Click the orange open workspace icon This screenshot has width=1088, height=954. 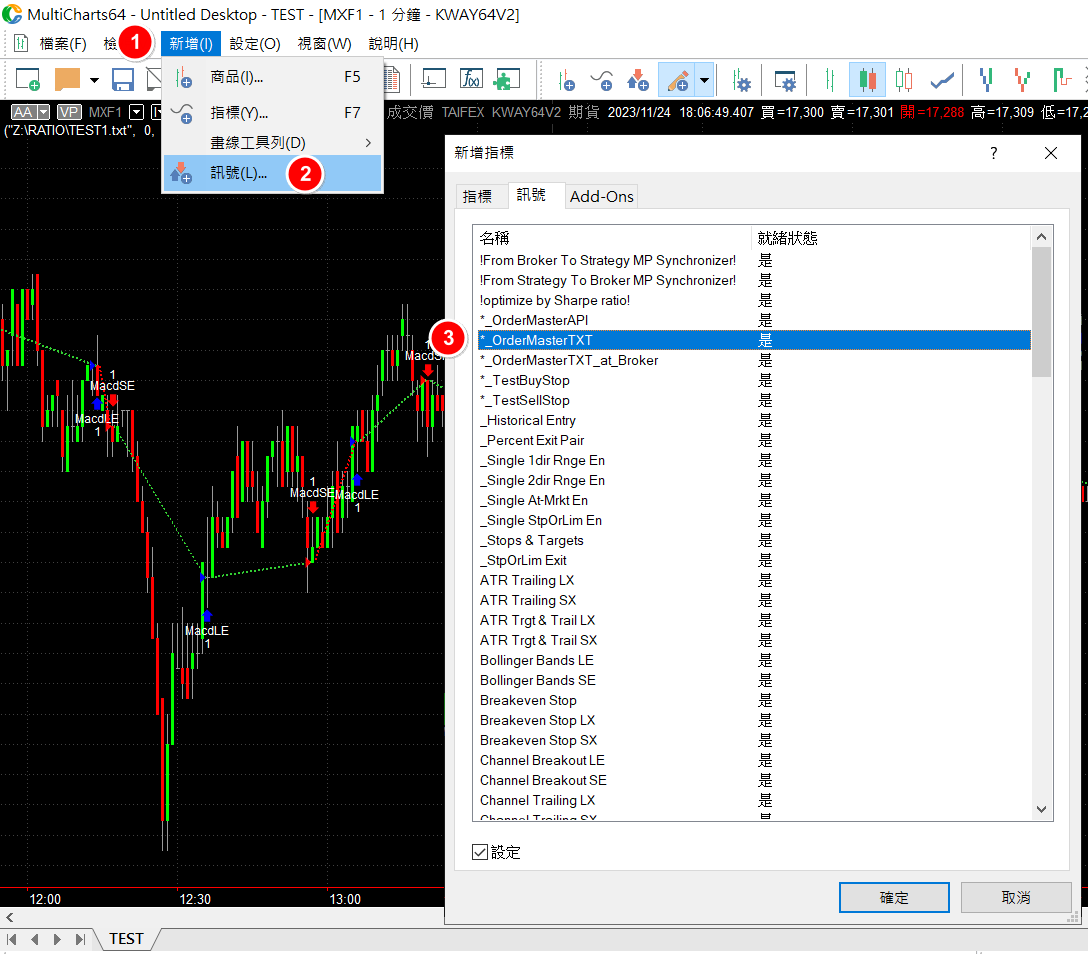point(67,80)
